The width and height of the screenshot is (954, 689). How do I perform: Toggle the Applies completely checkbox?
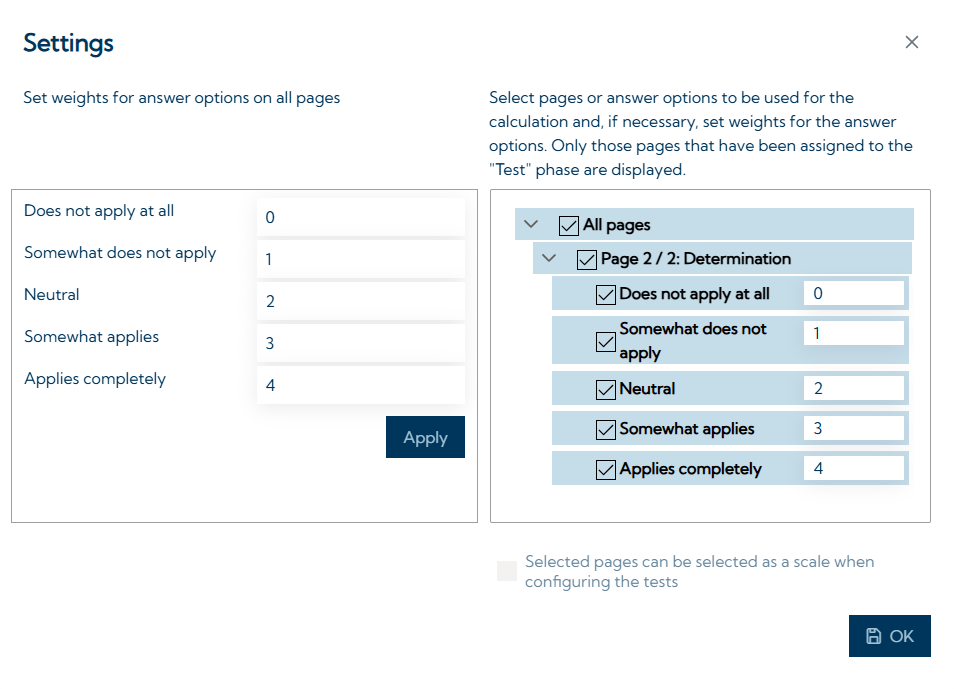point(605,469)
